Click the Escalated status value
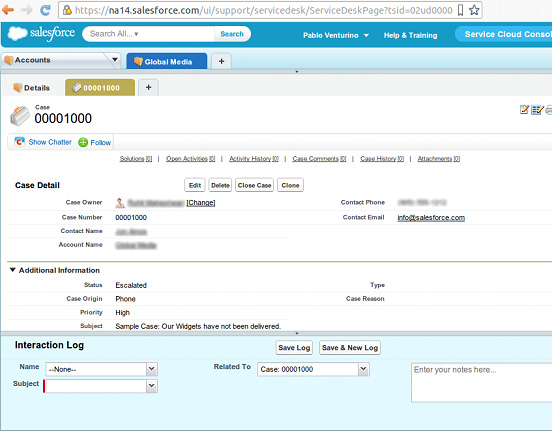Image resolution: width=552 pixels, height=432 pixels. point(131,285)
